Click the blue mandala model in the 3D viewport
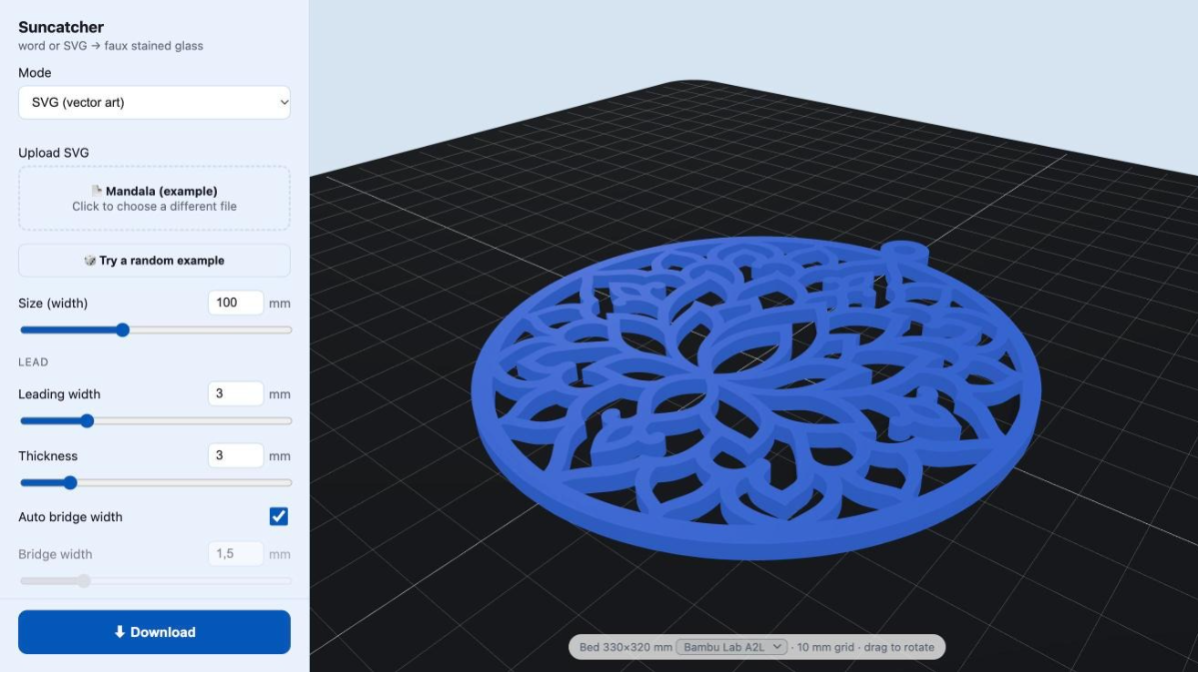 tap(756, 397)
